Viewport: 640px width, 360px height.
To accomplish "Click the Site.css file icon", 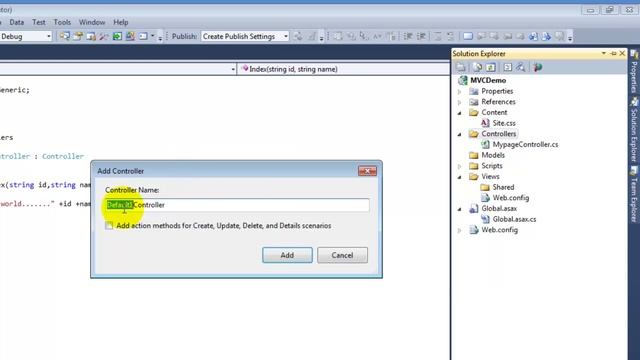I will (x=485, y=123).
